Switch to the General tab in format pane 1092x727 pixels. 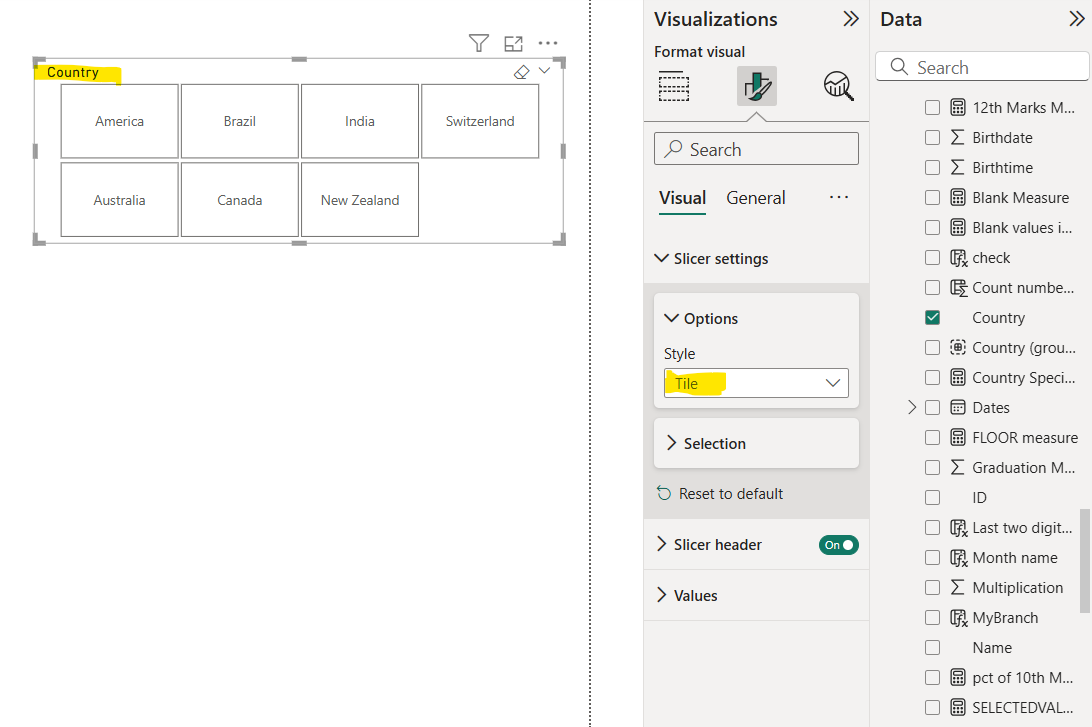[755, 197]
